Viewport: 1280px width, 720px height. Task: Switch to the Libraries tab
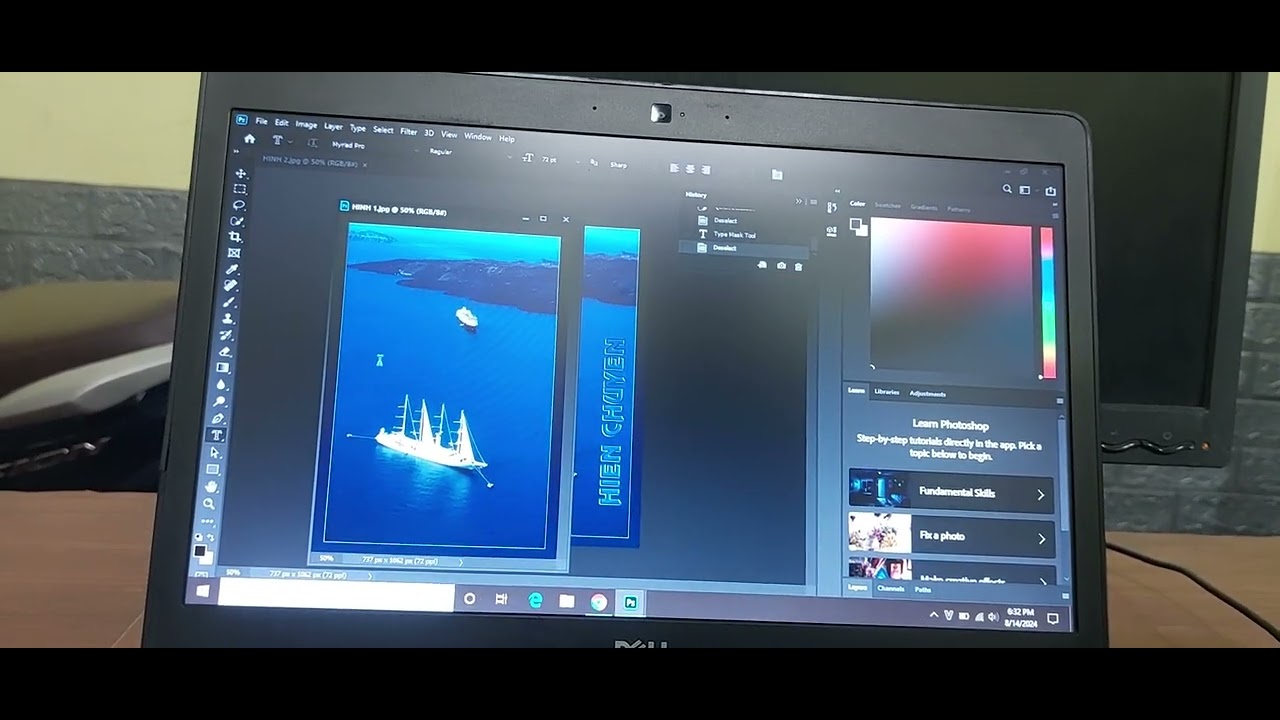point(887,392)
